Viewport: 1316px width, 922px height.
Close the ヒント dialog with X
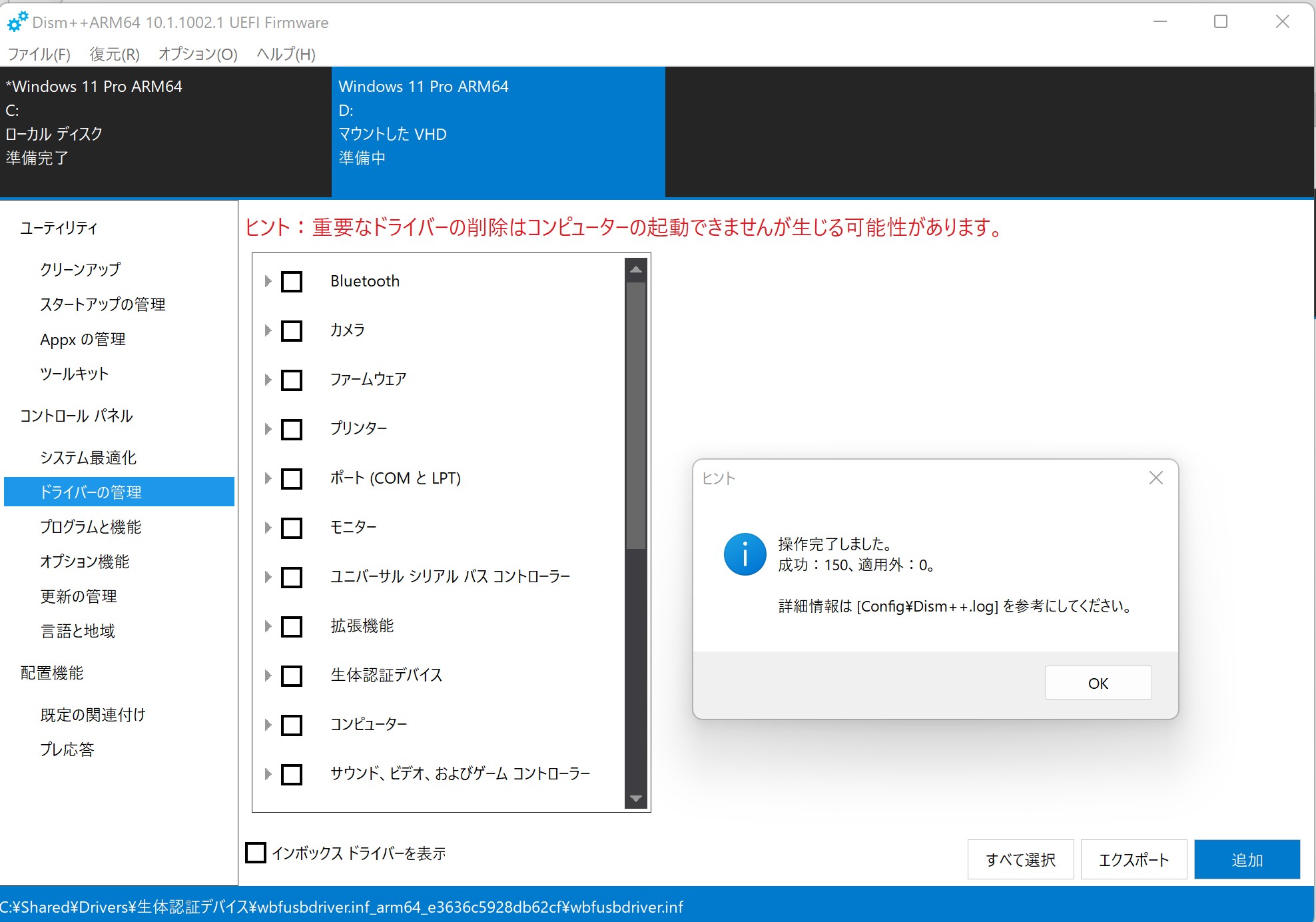pos(1156,478)
